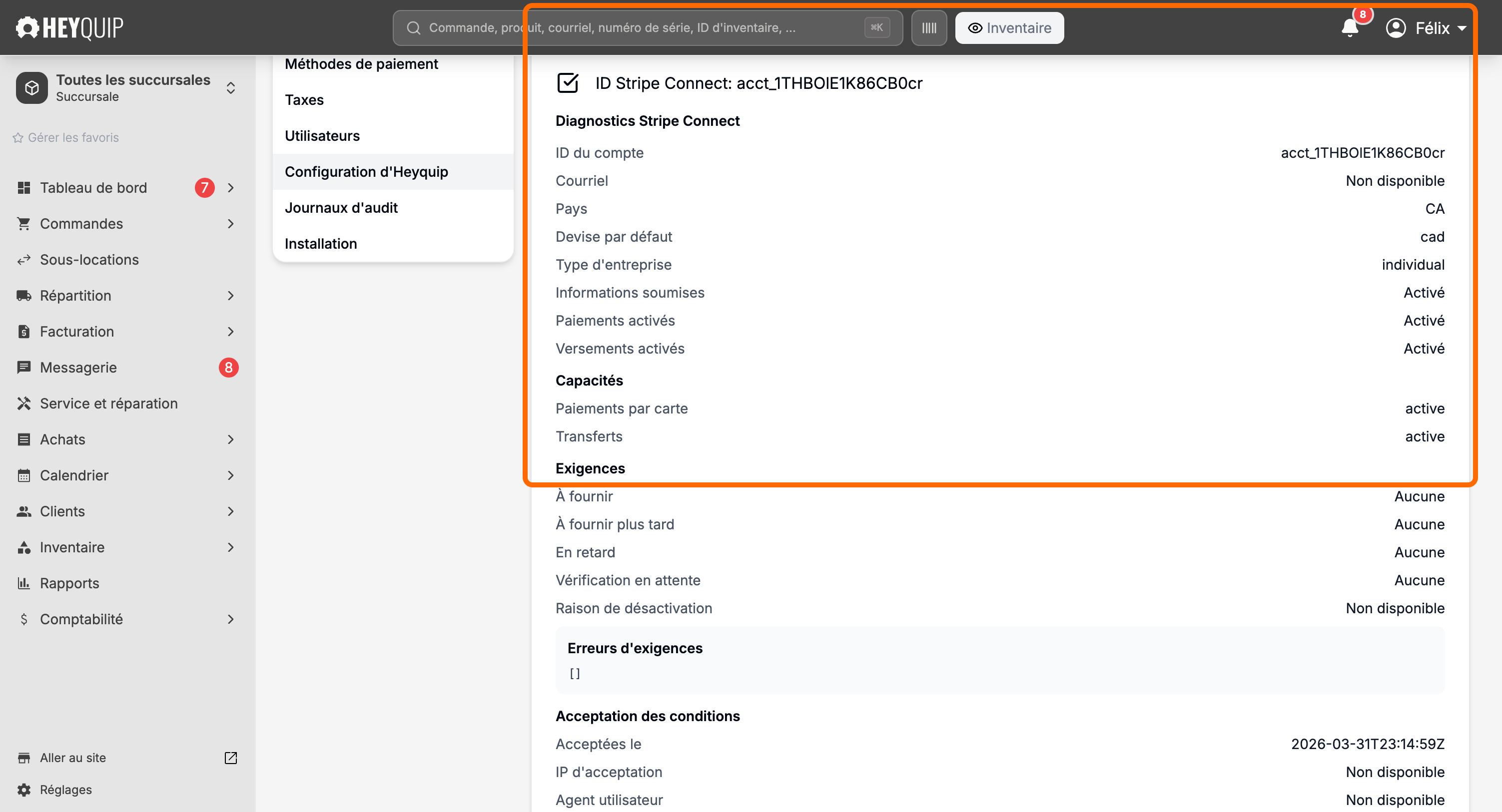
Task: Open the notifications bell
Action: click(x=1350, y=27)
